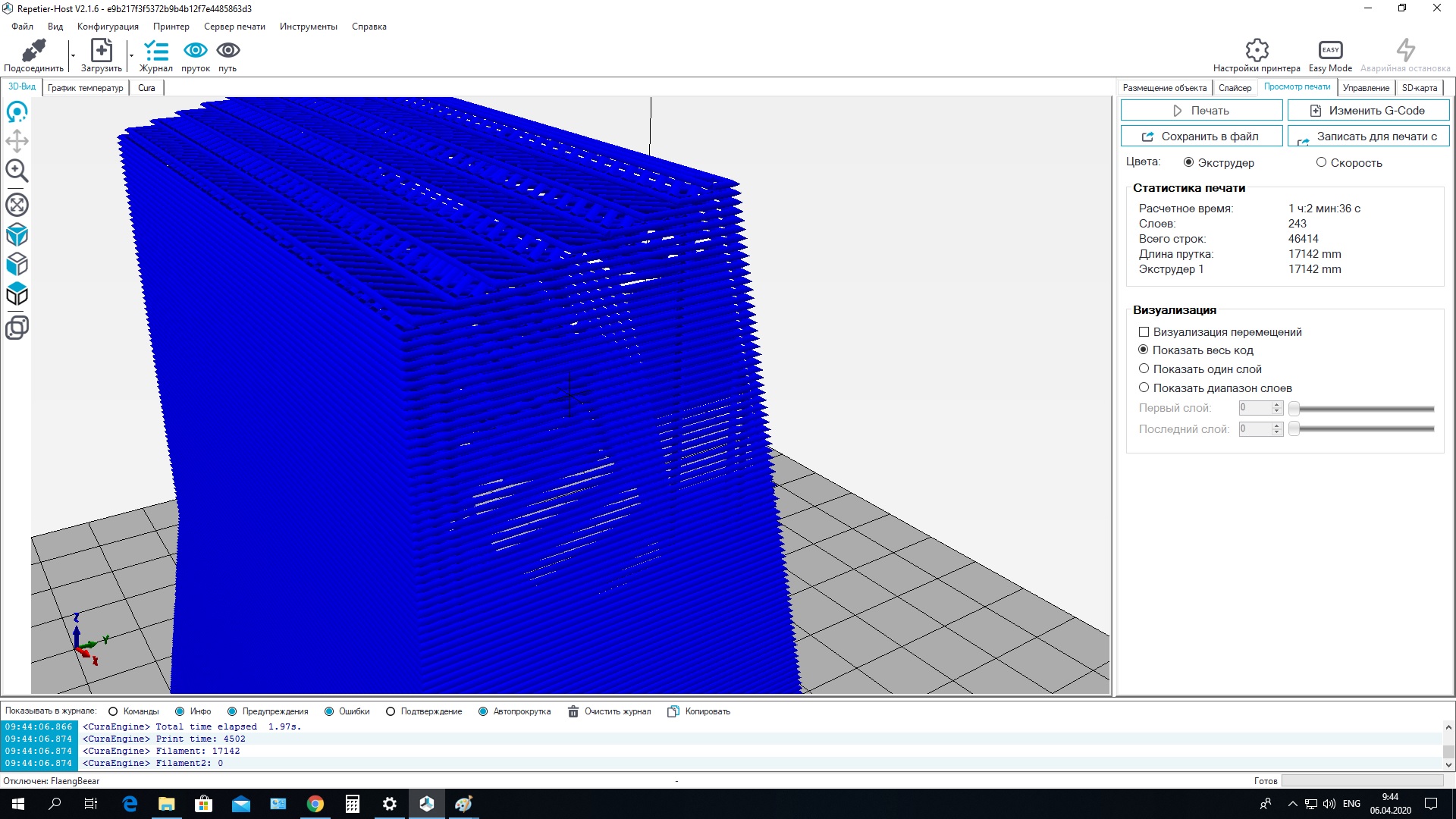This screenshot has width=1456, height=819.
Task: Expand dropdown arrow next to Подсоединить
Action: [x=73, y=55]
